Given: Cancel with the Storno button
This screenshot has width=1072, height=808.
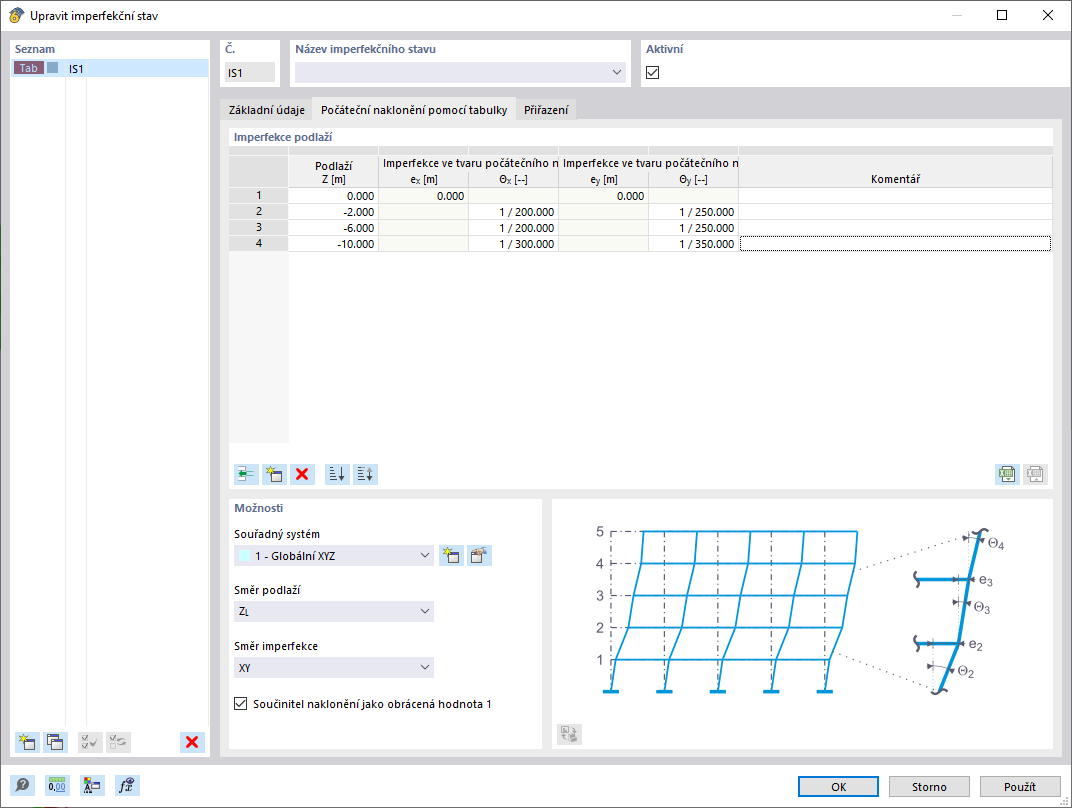Looking at the screenshot, I should pyautogui.click(x=929, y=787).
